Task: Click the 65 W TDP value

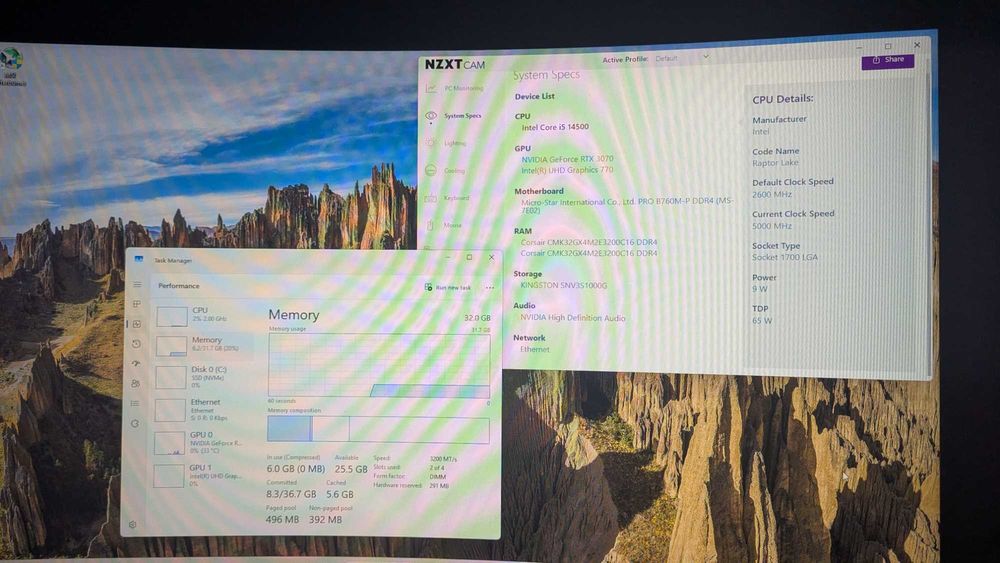Action: pyautogui.click(x=761, y=320)
